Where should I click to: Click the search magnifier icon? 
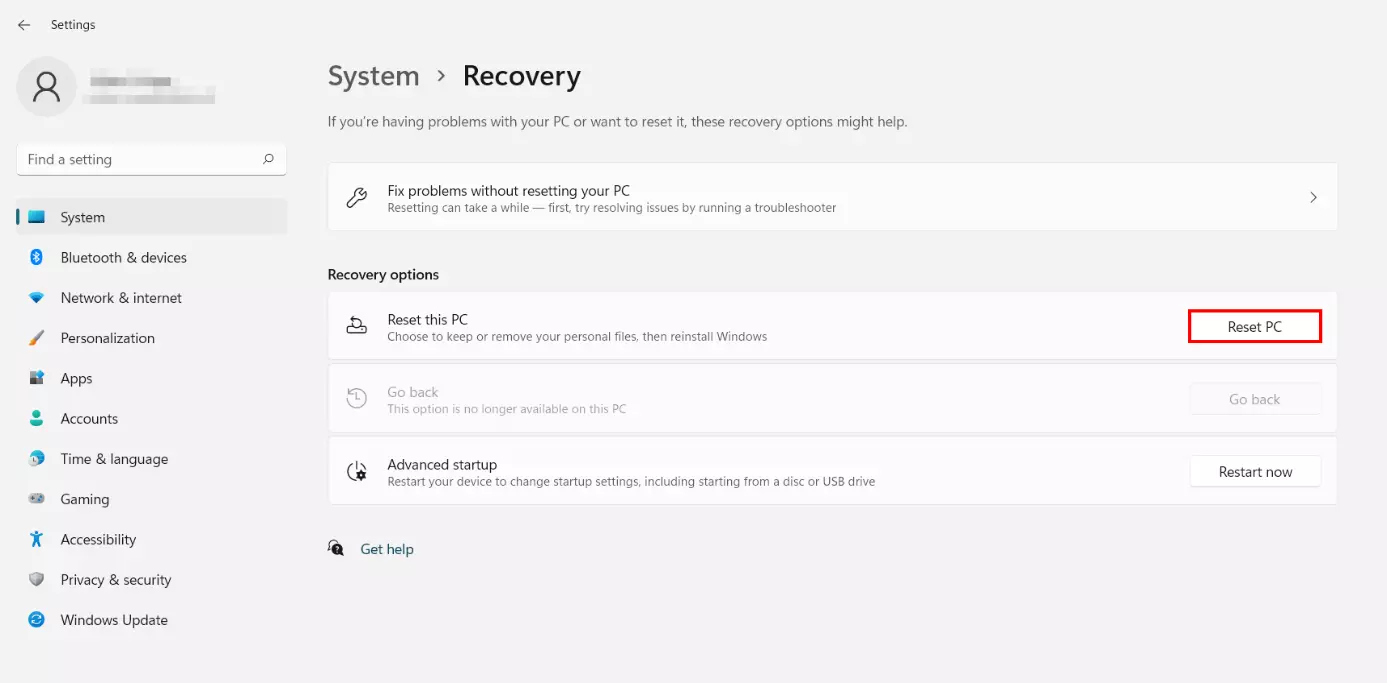[268, 159]
